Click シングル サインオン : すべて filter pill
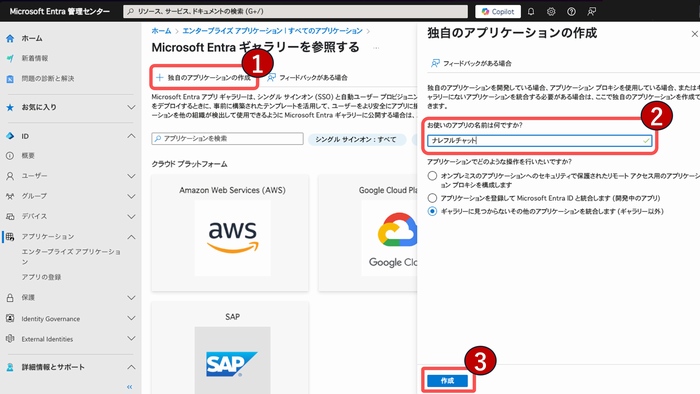700x394 pixels. point(356,139)
